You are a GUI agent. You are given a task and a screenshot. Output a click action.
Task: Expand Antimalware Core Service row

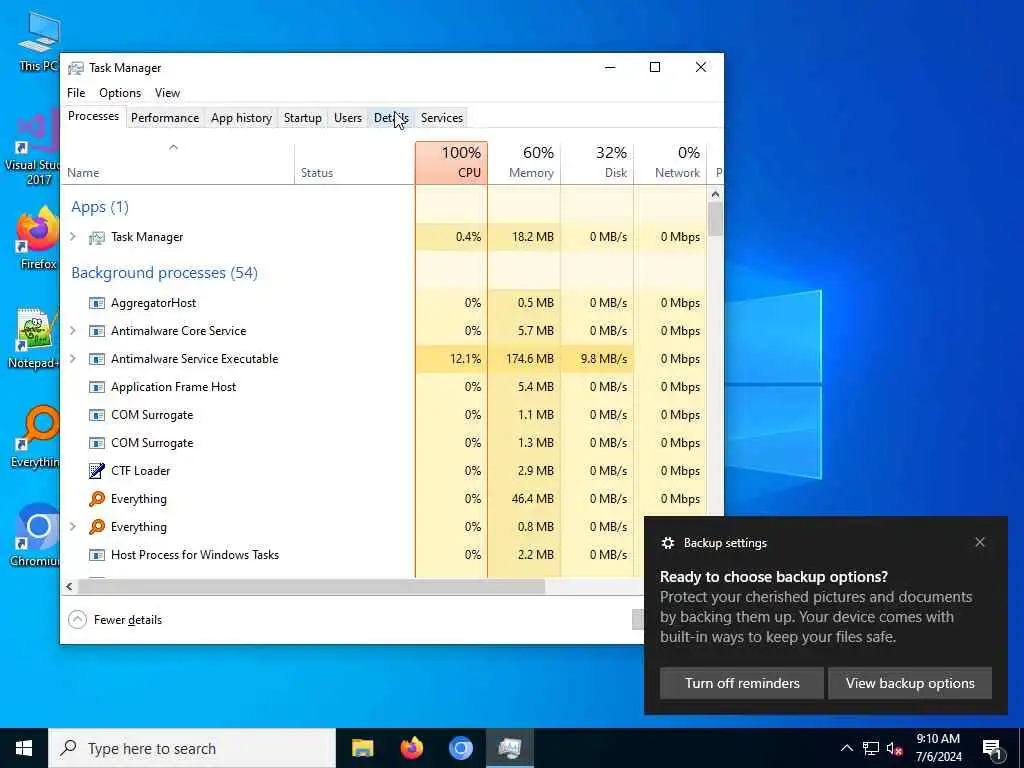click(73, 331)
